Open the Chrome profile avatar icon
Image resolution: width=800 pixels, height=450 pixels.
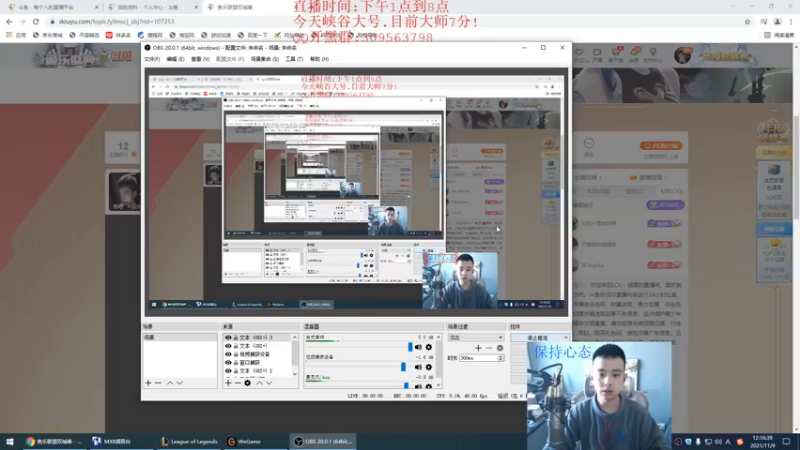[x=778, y=21]
